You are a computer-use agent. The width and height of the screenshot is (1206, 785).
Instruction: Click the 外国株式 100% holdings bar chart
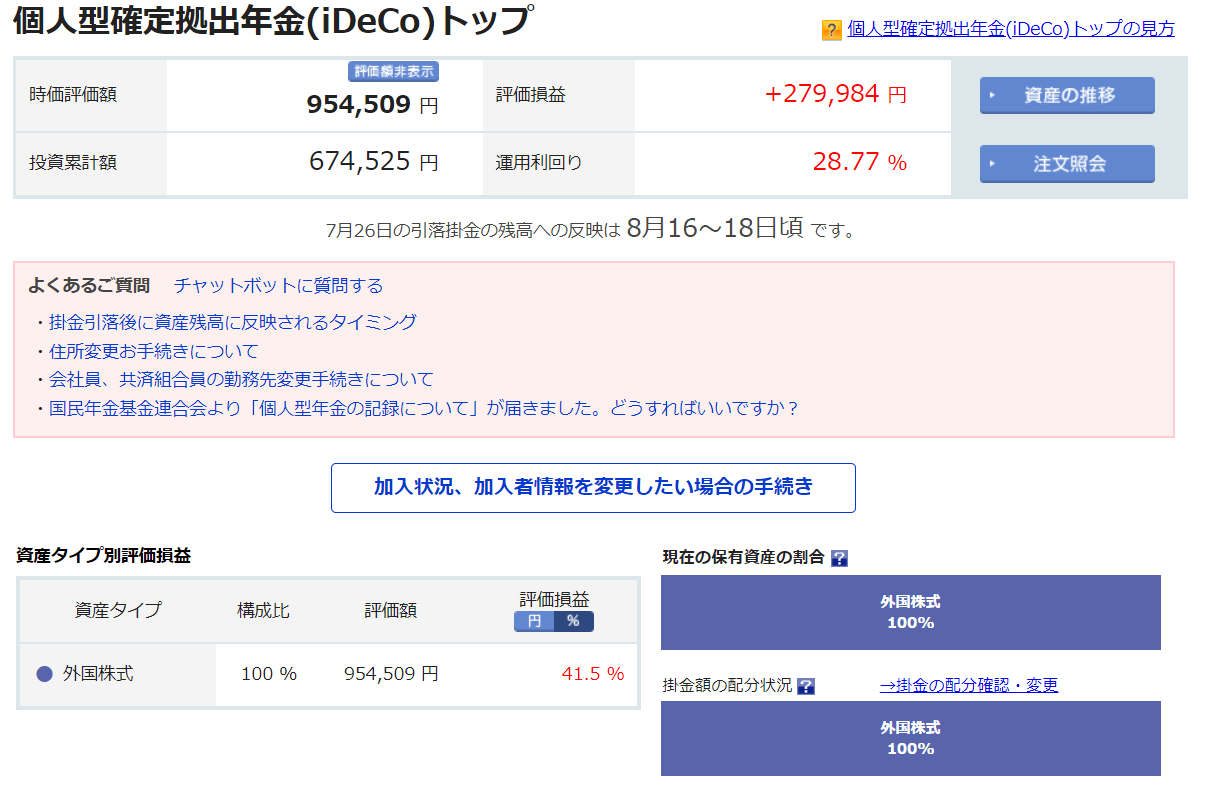point(910,611)
